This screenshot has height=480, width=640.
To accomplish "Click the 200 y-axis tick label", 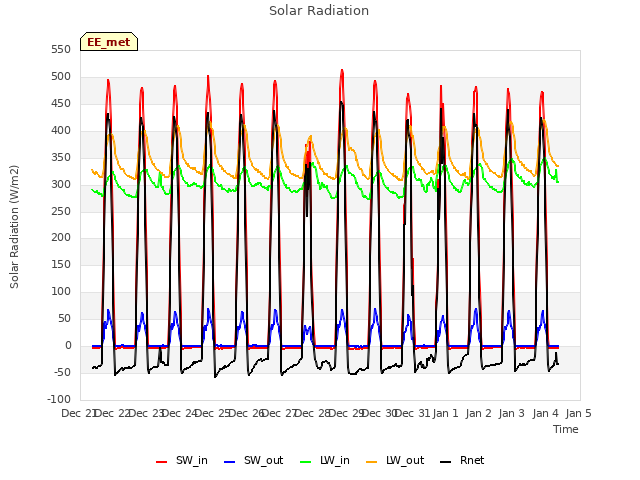I will (x=61, y=238).
